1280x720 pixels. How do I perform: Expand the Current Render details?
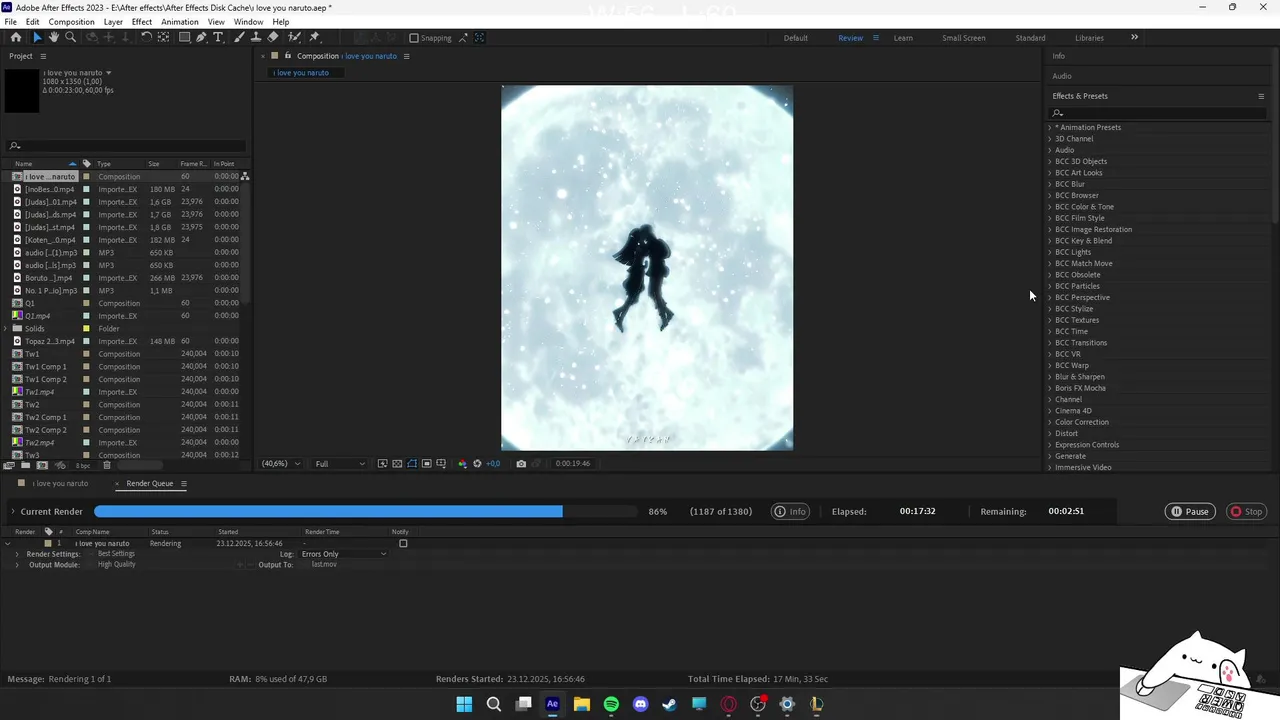(x=13, y=511)
